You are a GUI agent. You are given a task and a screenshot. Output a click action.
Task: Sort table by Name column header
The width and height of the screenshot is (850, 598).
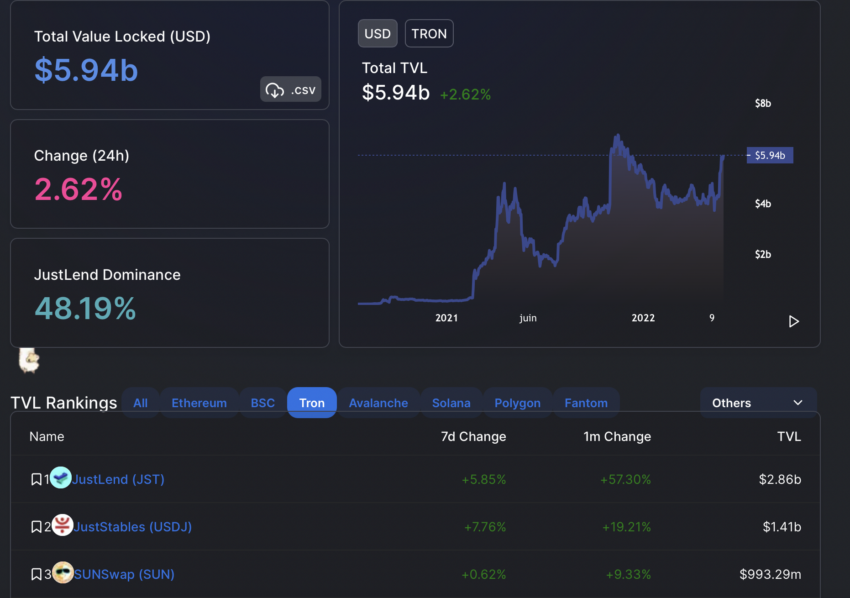tap(47, 436)
